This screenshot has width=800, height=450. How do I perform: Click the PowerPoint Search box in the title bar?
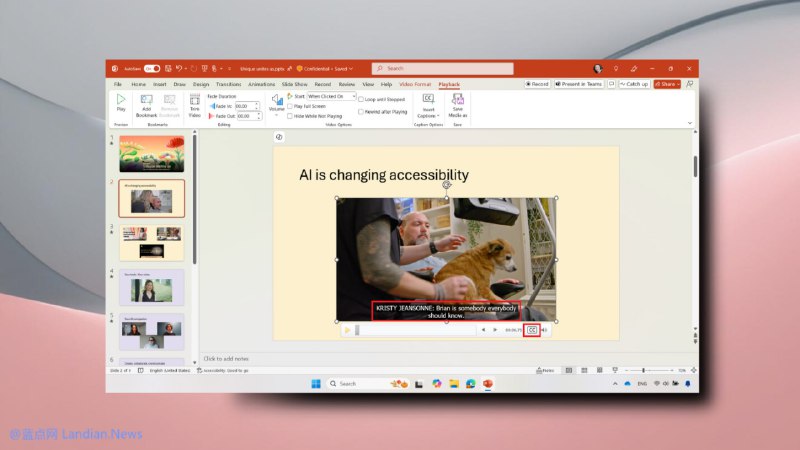click(x=442, y=68)
